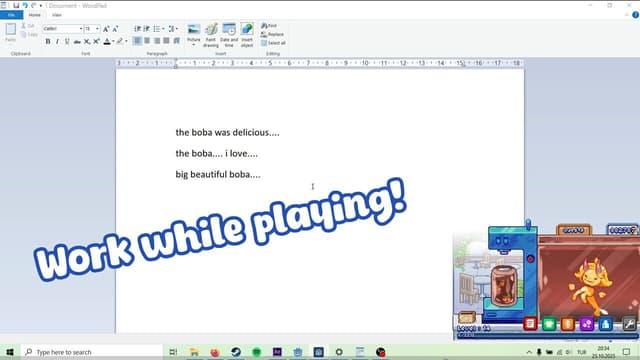Open the Customize Quick Access Toolbar arrow
Image resolution: width=640 pixels, height=360 pixels.
(x=41, y=6)
